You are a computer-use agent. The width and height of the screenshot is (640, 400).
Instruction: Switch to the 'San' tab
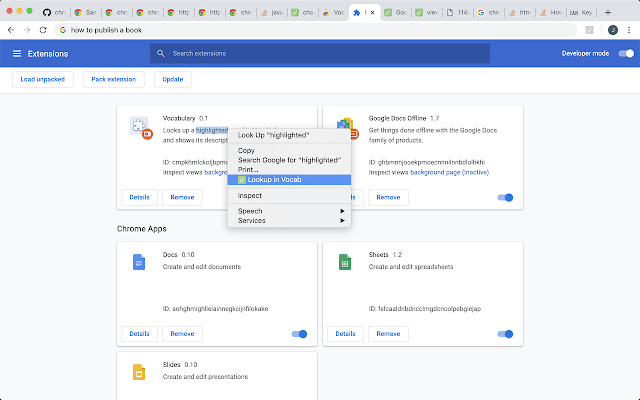pos(85,13)
